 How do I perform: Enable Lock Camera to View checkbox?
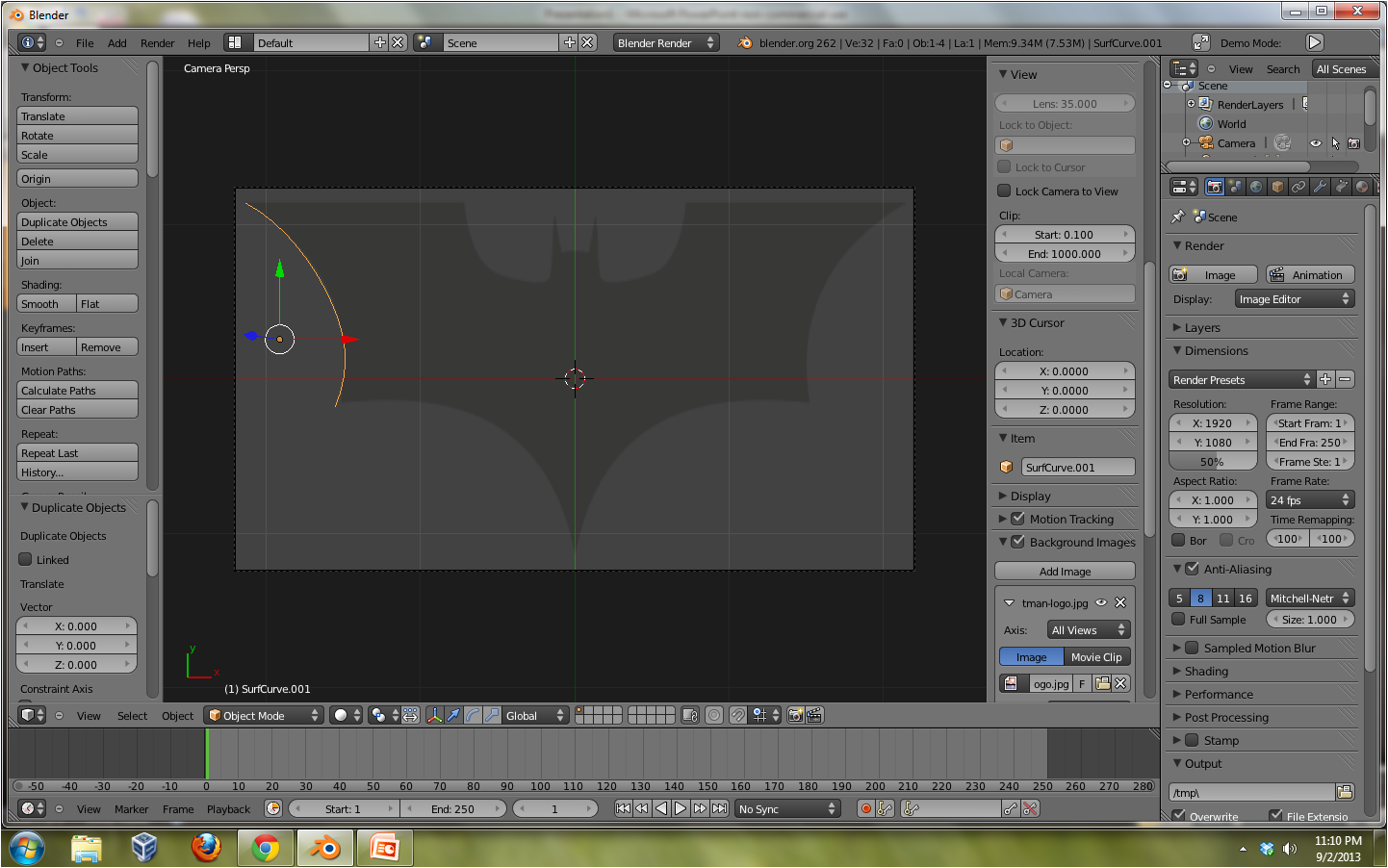[1004, 191]
